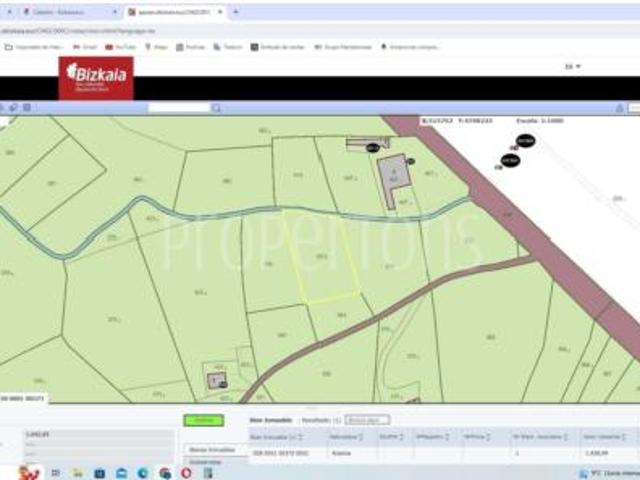This screenshot has height=480, width=640.
Task: Open a new browser tab
Action: click(236, 12)
